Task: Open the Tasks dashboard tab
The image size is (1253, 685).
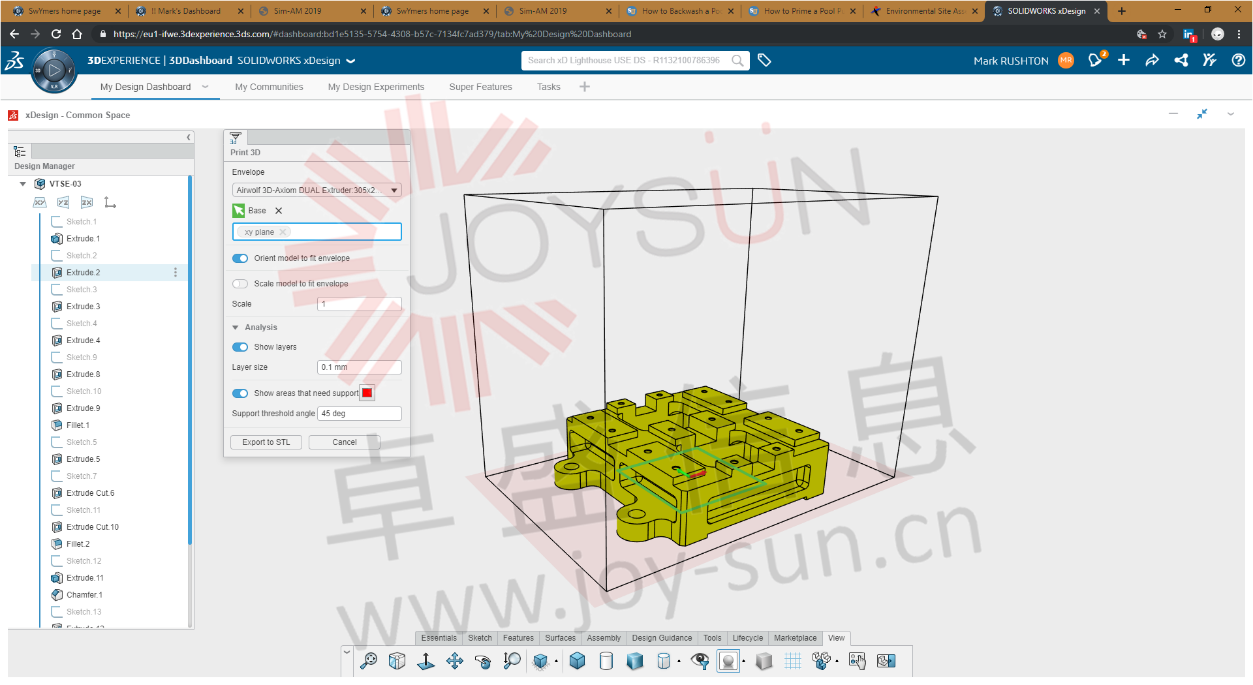Action: [x=548, y=87]
